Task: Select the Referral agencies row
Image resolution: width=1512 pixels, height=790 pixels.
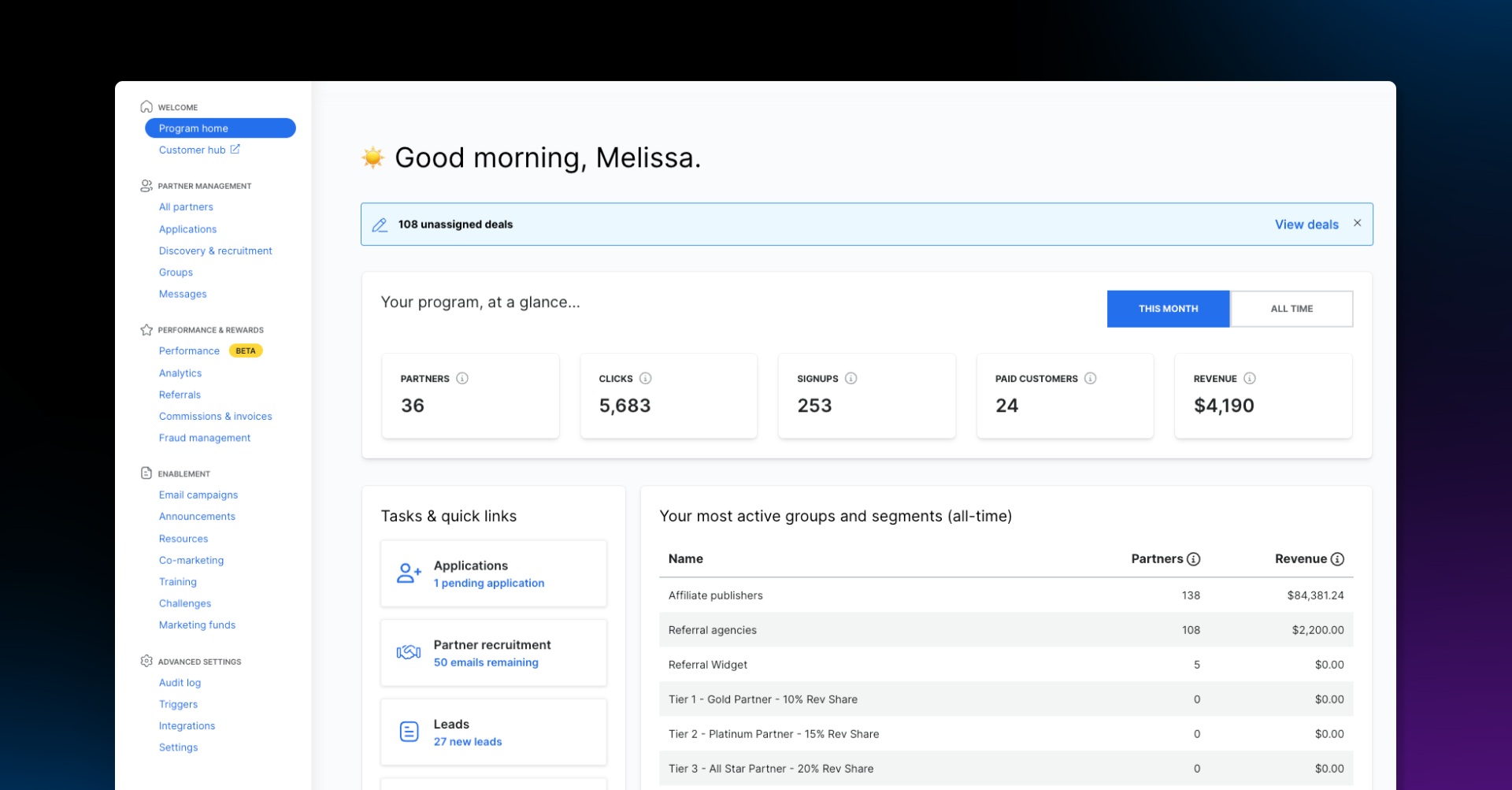Action: click(1006, 630)
